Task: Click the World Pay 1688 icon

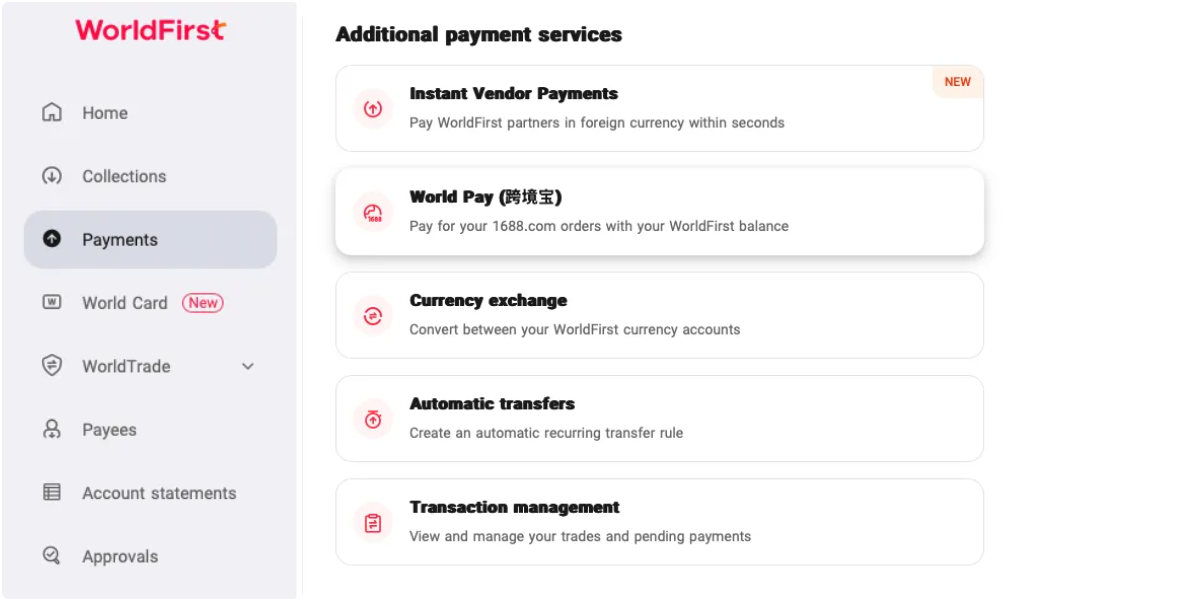Action: pos(373,212)
